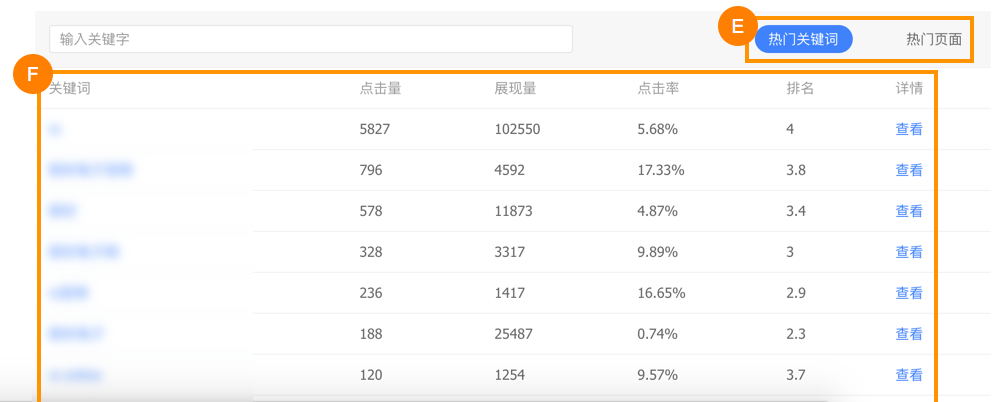
Task: Click the keyword link with 796 clicks
Action: point(90,170)
